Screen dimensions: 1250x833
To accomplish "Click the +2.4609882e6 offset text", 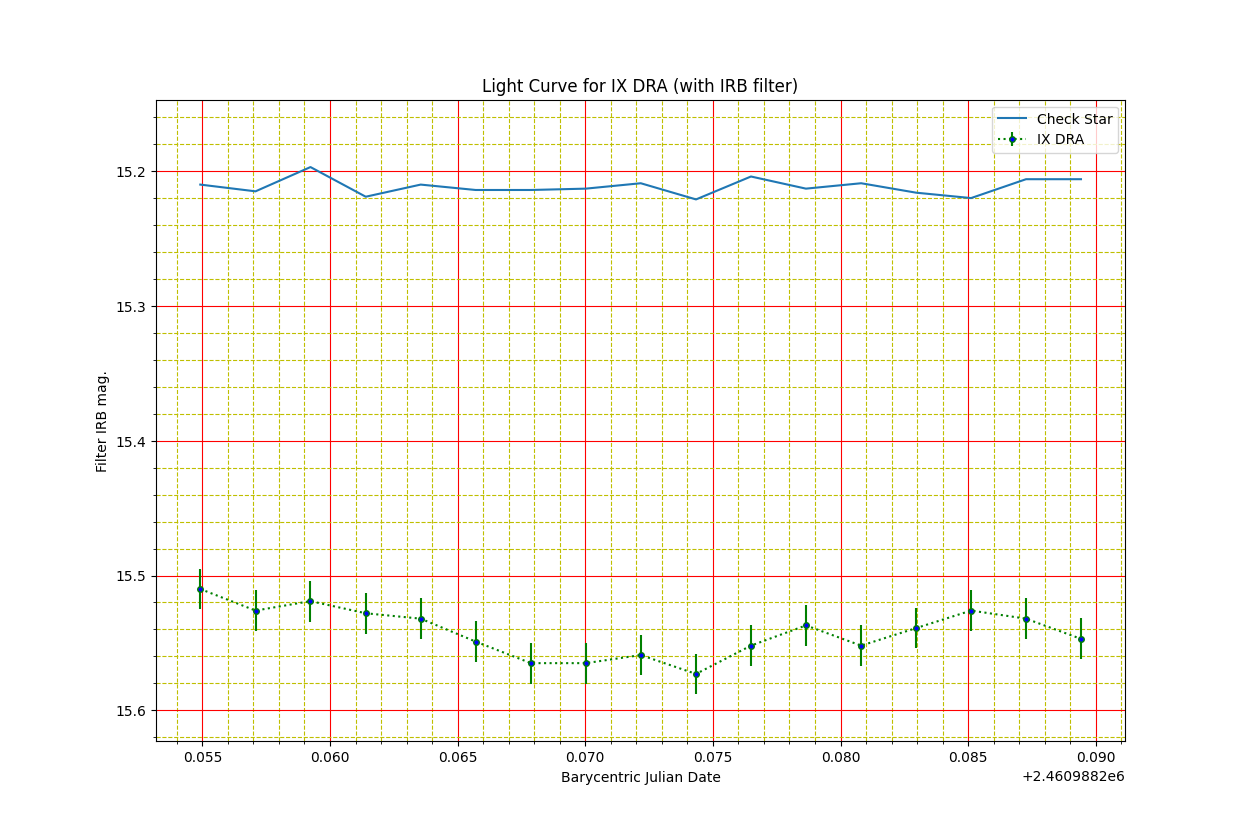I will pos(1072,776).
